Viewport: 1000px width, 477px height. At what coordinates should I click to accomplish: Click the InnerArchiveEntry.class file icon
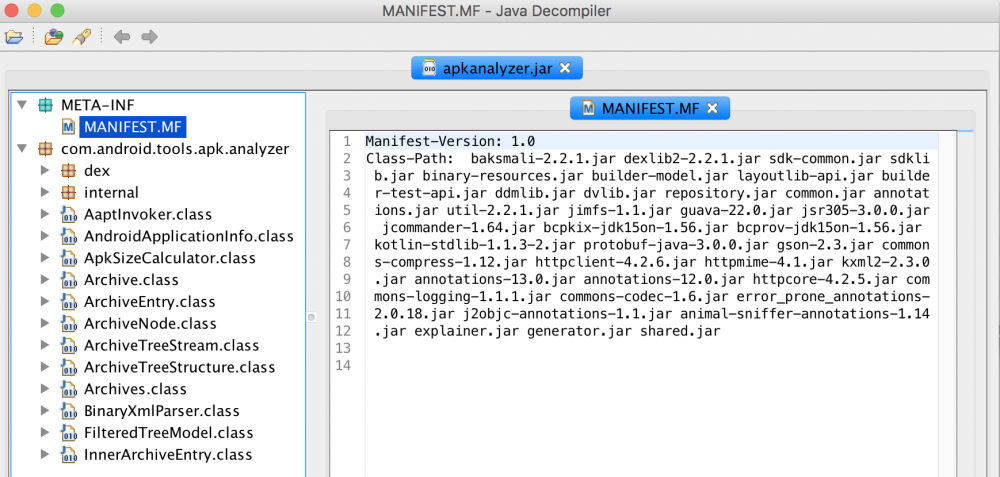coord(68,454)
